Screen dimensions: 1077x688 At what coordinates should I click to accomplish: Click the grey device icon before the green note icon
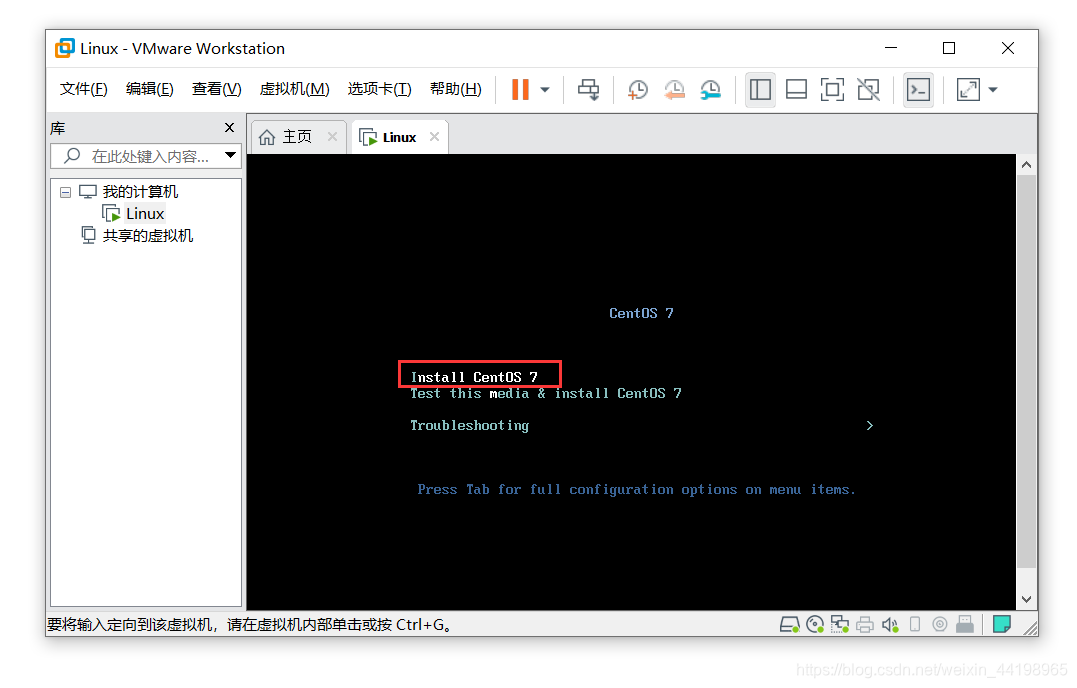click(x=964, y=624)
